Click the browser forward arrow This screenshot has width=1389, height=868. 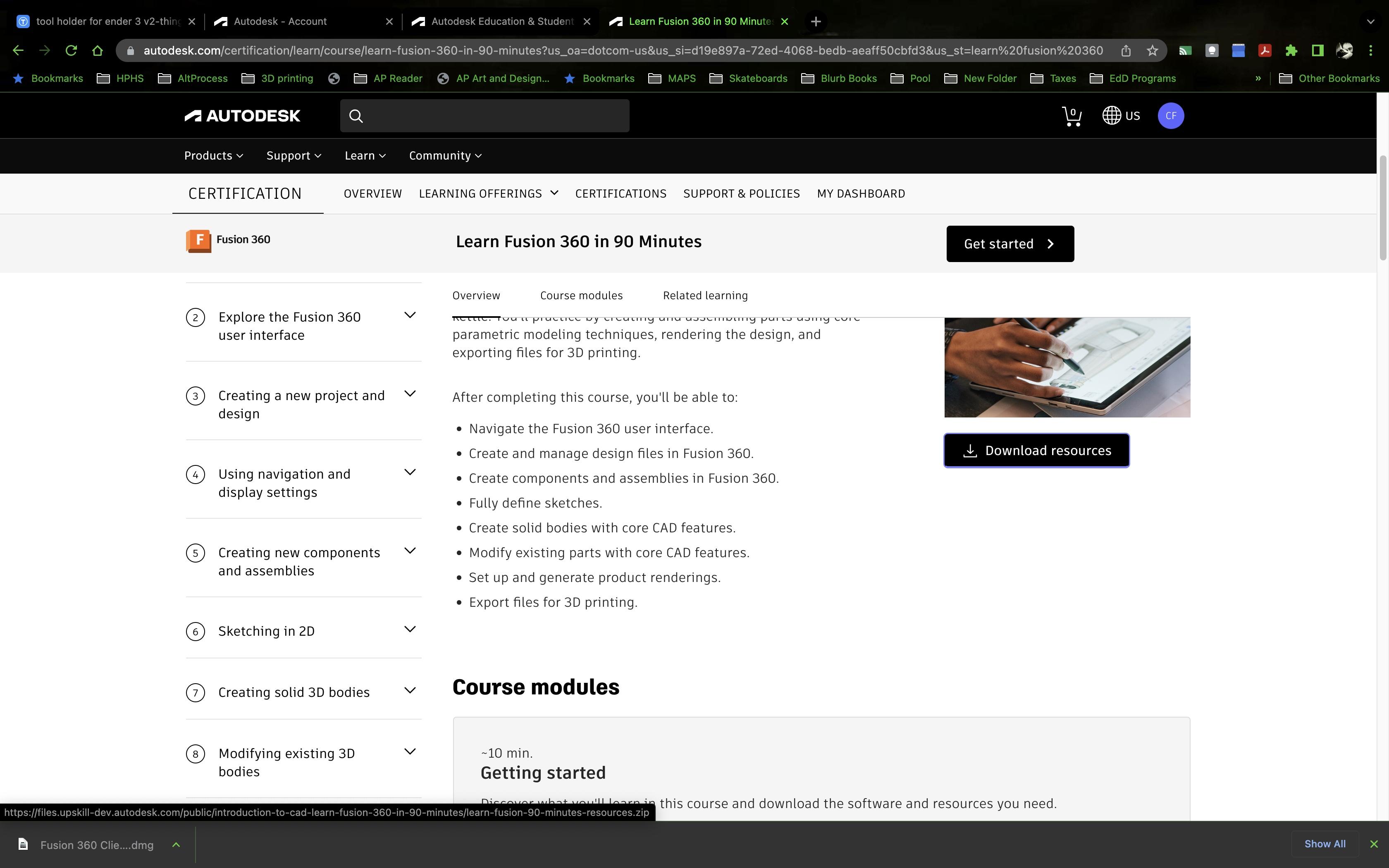click(x=44, y=50)
